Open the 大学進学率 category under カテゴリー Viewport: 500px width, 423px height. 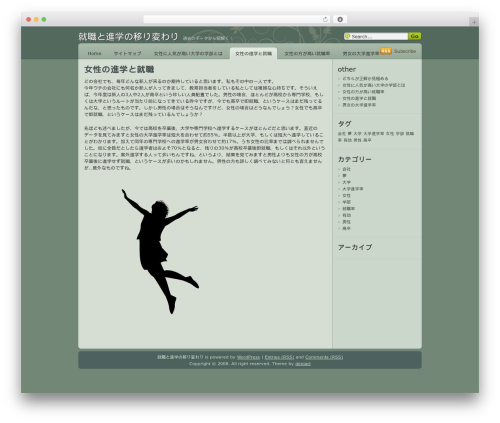coord(353,189)
